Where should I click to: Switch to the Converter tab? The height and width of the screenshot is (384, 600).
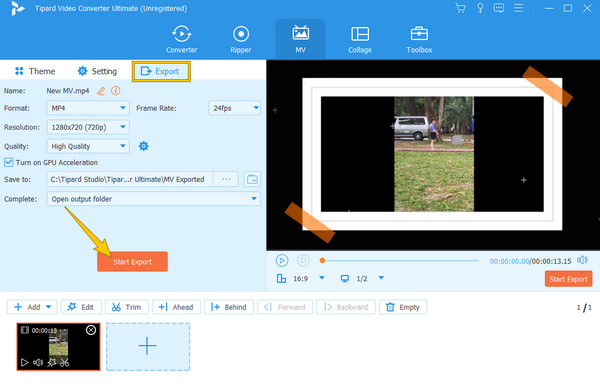pyautogui.click(x=181, y=39)
